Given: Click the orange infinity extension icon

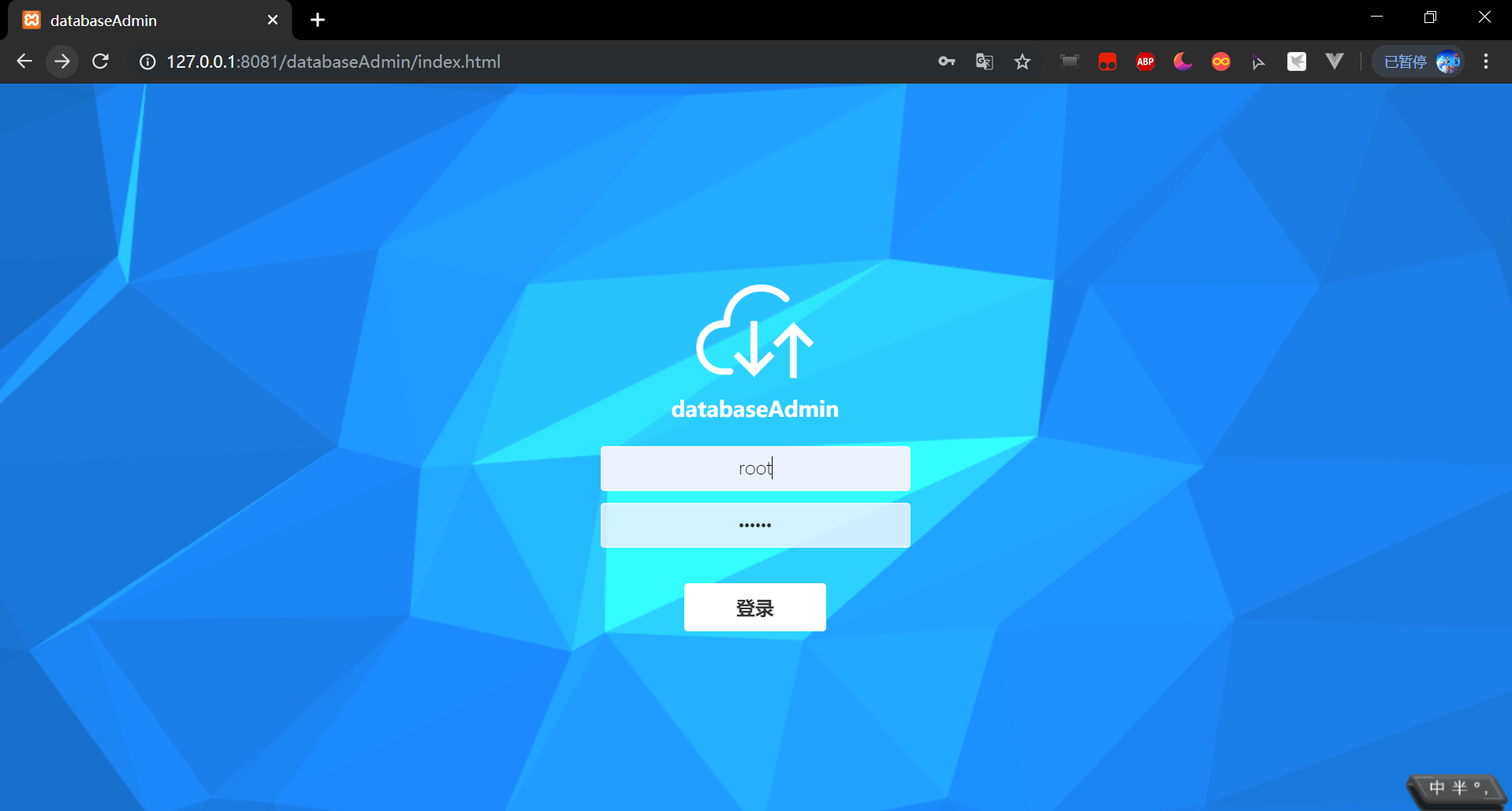Looking at the screenshot, I should pyautogui.click(x=1221, y=61).
